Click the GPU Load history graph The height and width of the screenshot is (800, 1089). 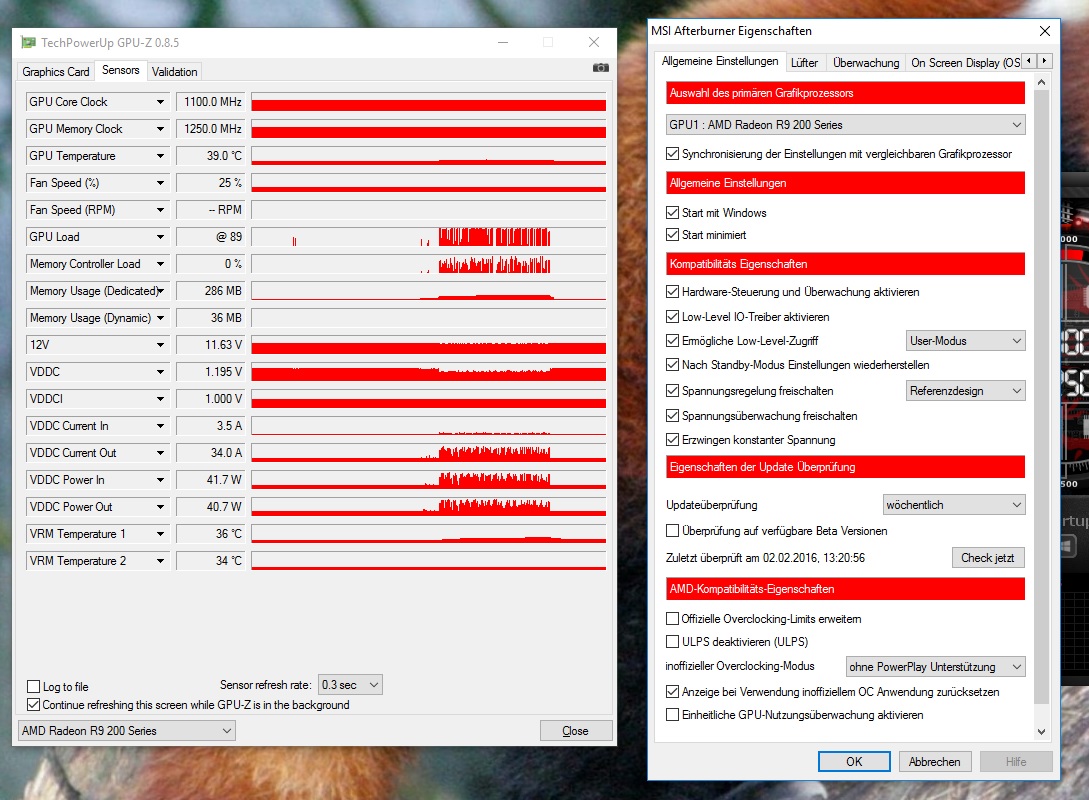click(429, 237)
